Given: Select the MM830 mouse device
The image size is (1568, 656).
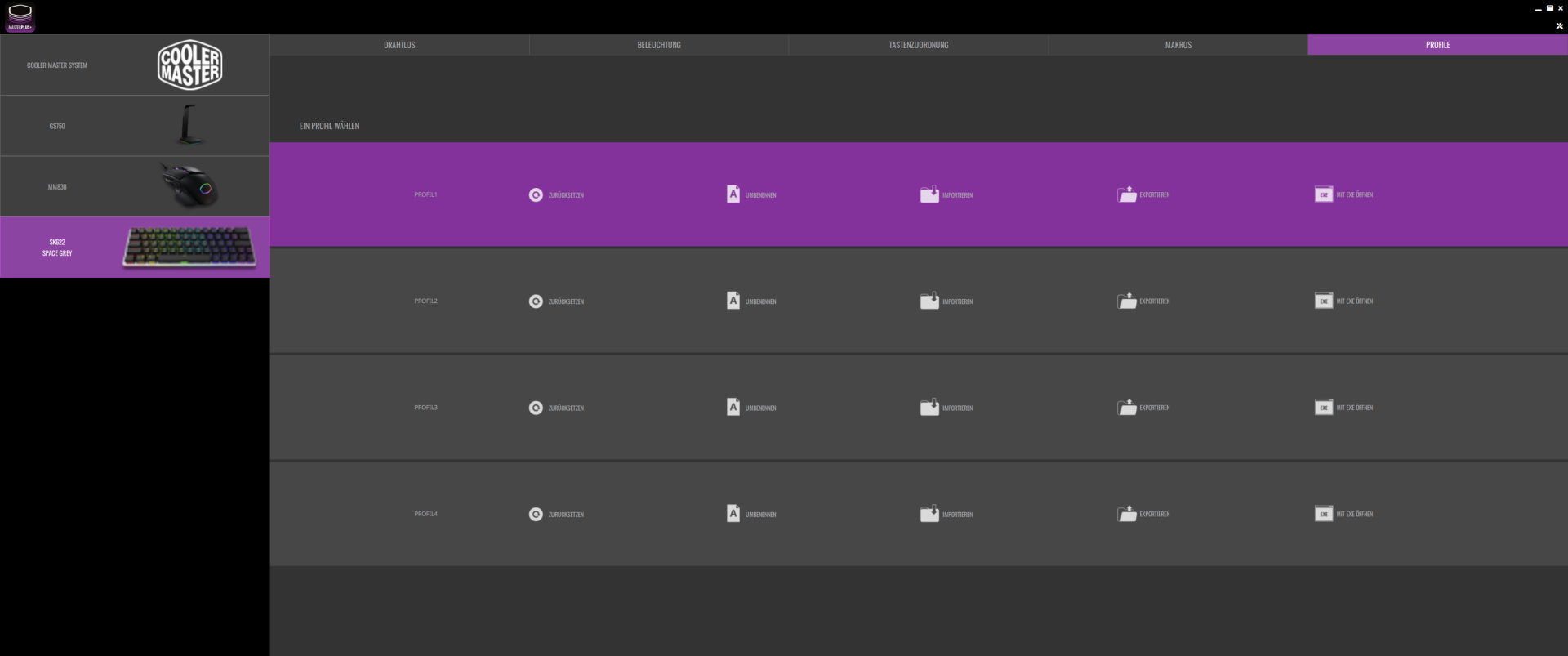Looking at the screenshot, I should point(135,186).
